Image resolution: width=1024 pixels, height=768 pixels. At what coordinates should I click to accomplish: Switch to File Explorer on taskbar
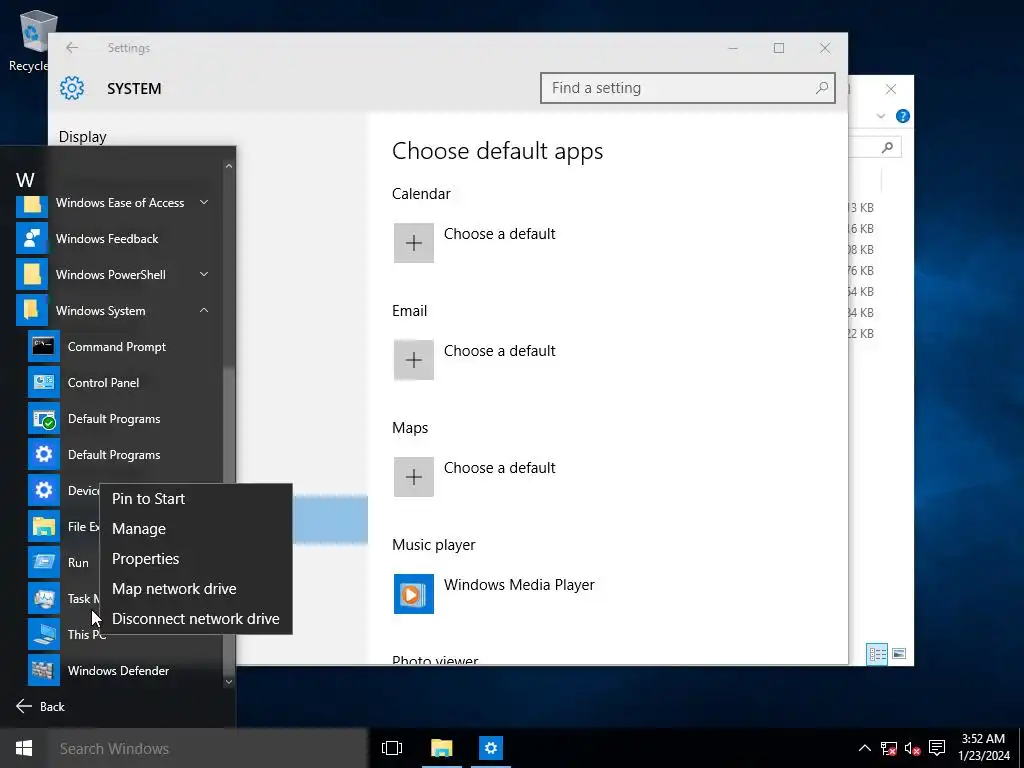441,748
